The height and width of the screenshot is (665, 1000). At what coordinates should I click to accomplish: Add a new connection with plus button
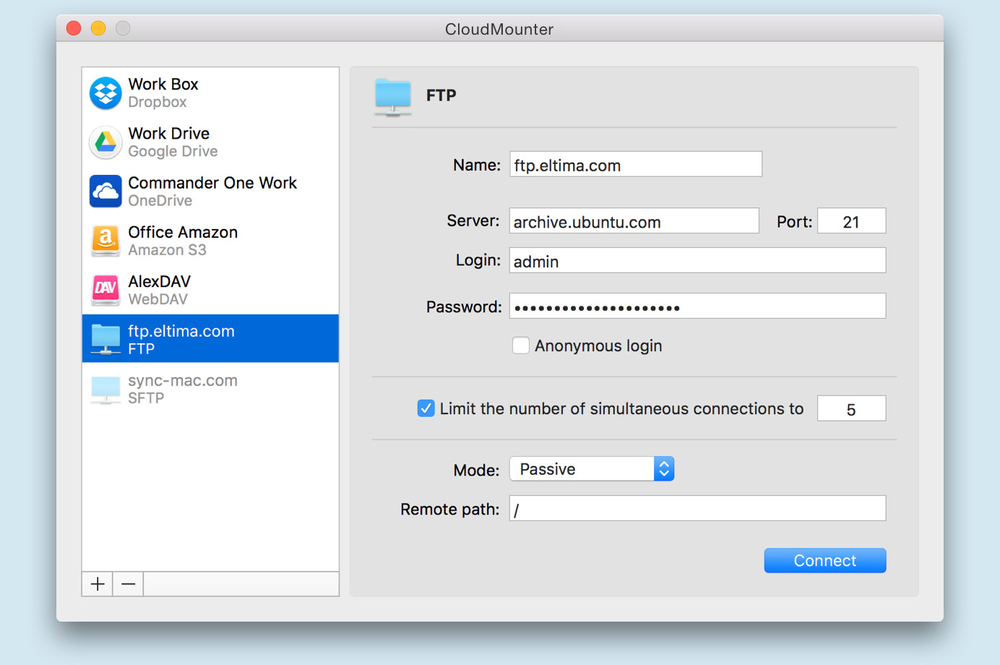click(x=98, y=584)
